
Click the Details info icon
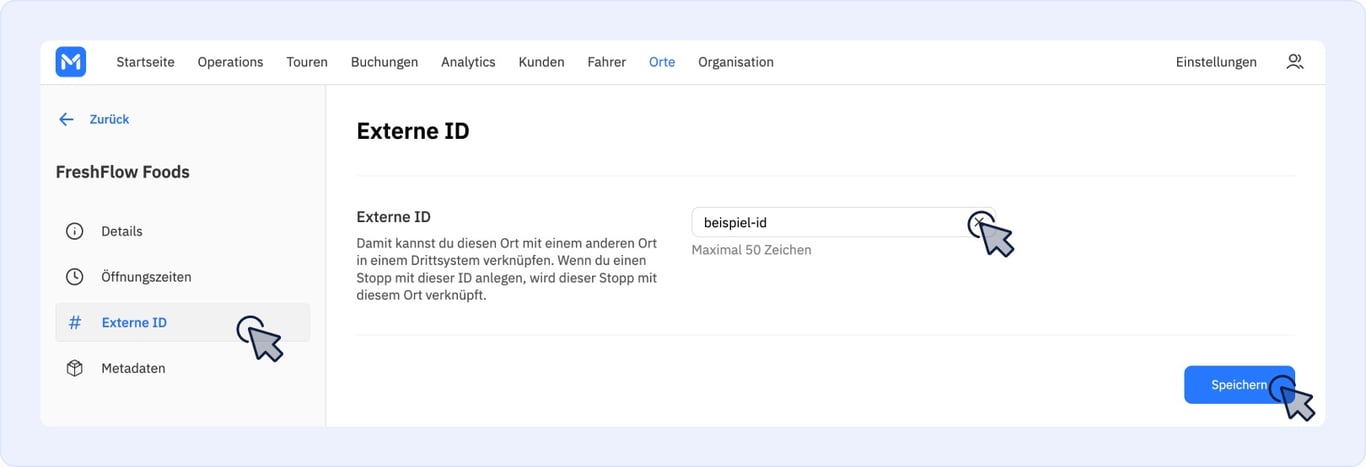click(x=74, y=231)
